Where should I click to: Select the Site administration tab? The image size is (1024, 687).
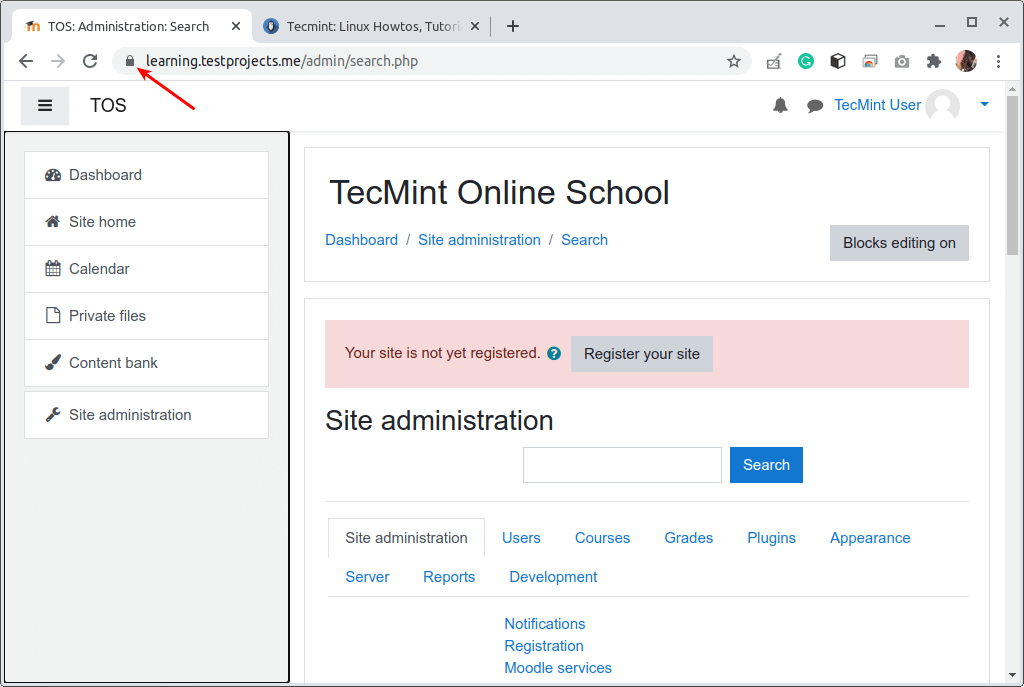(406, 537)
